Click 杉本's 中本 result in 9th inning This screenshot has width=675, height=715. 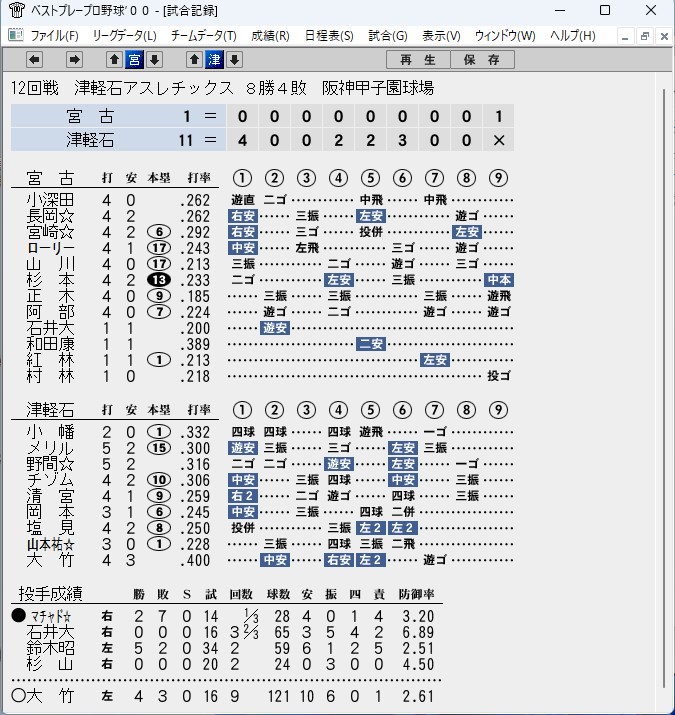(499, 280)
